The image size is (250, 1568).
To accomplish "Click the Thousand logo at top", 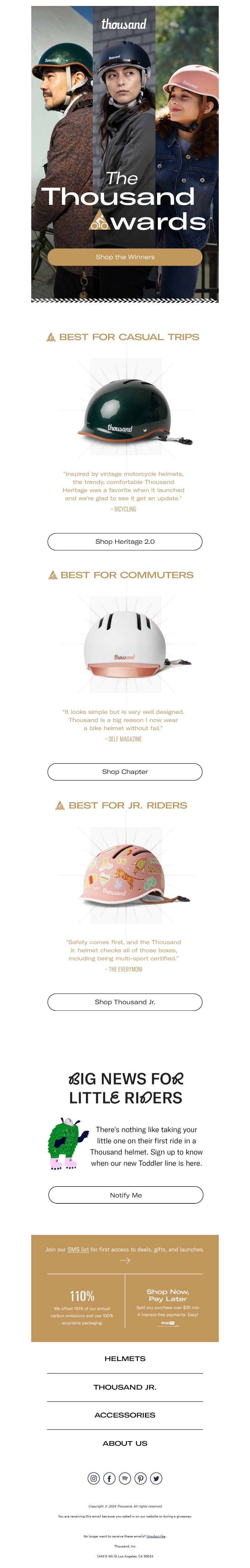I will click(124, 24).
